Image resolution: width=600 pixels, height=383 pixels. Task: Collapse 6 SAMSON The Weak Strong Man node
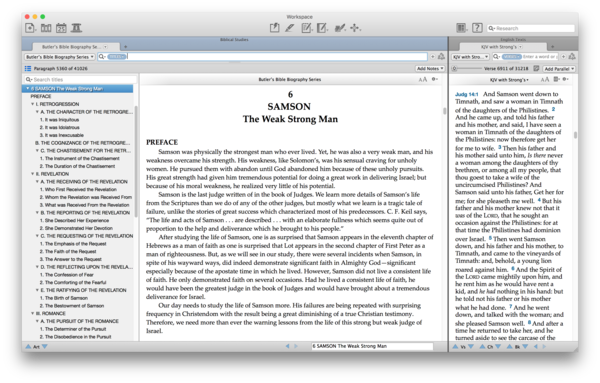[x=28, y=89]
